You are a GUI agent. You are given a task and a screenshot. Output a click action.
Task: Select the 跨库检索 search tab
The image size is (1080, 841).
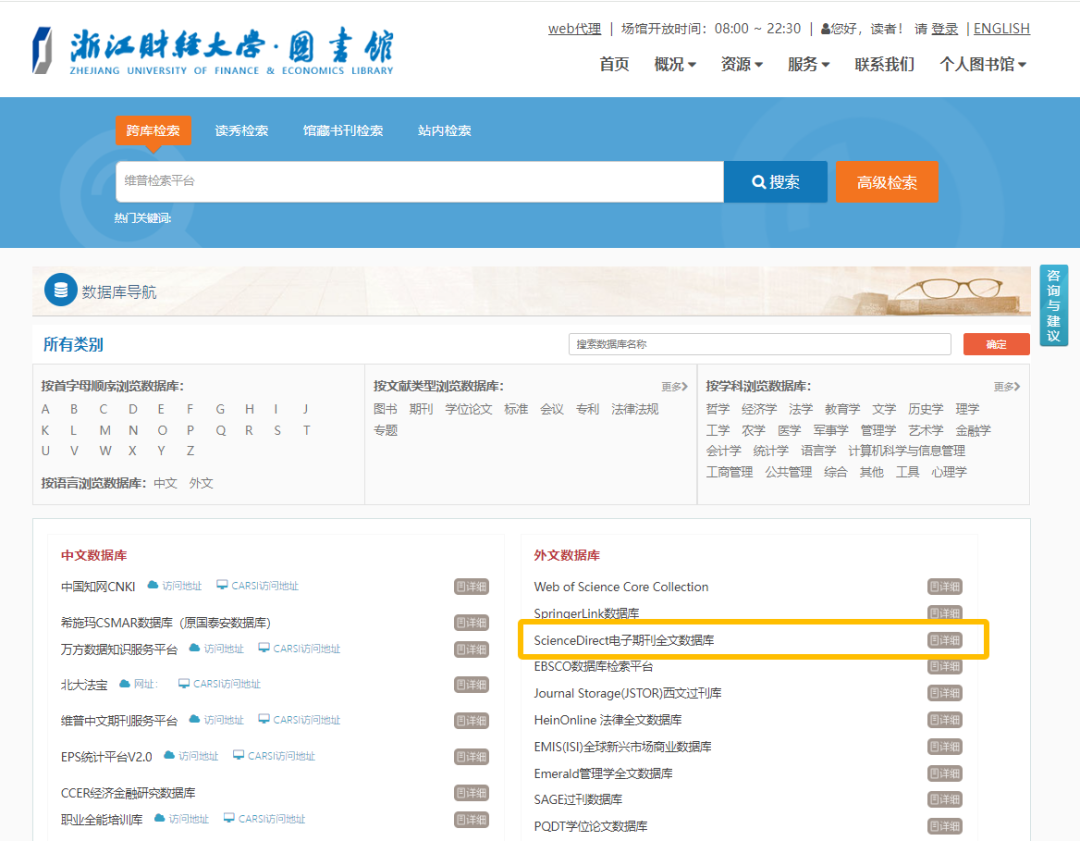(x=153, y=130)
